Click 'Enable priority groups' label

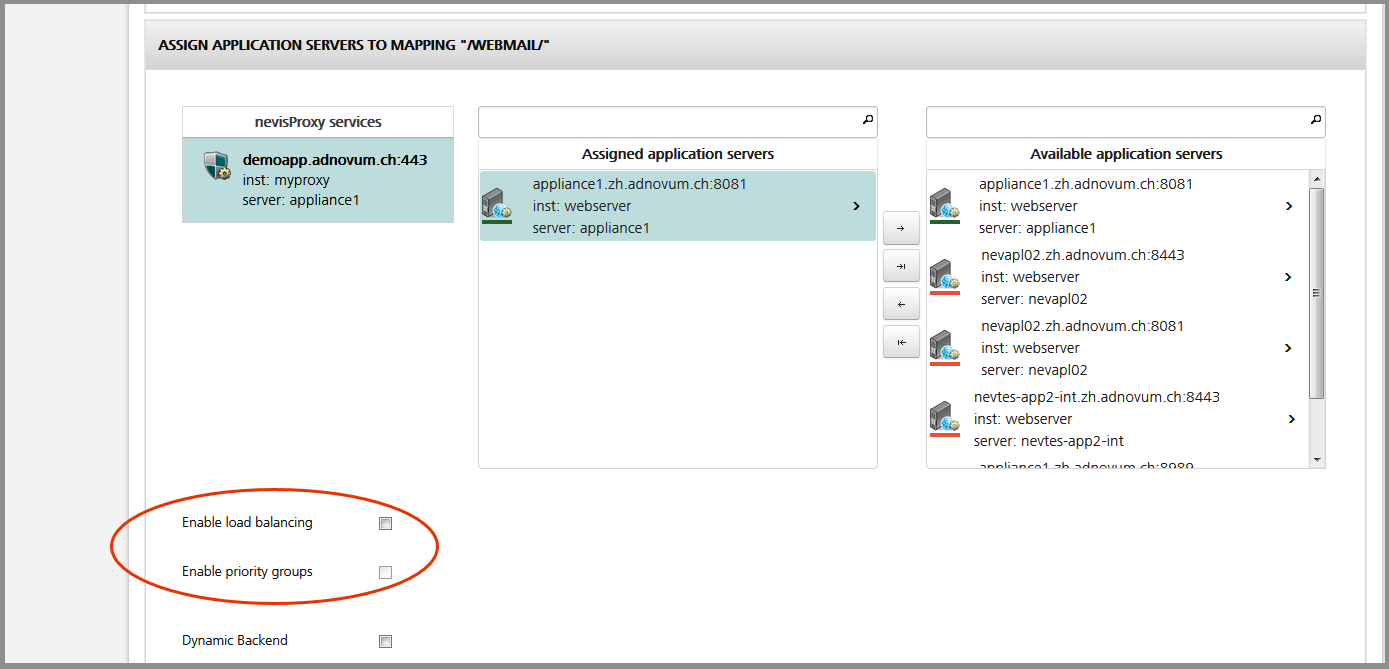tap(247, 571)
